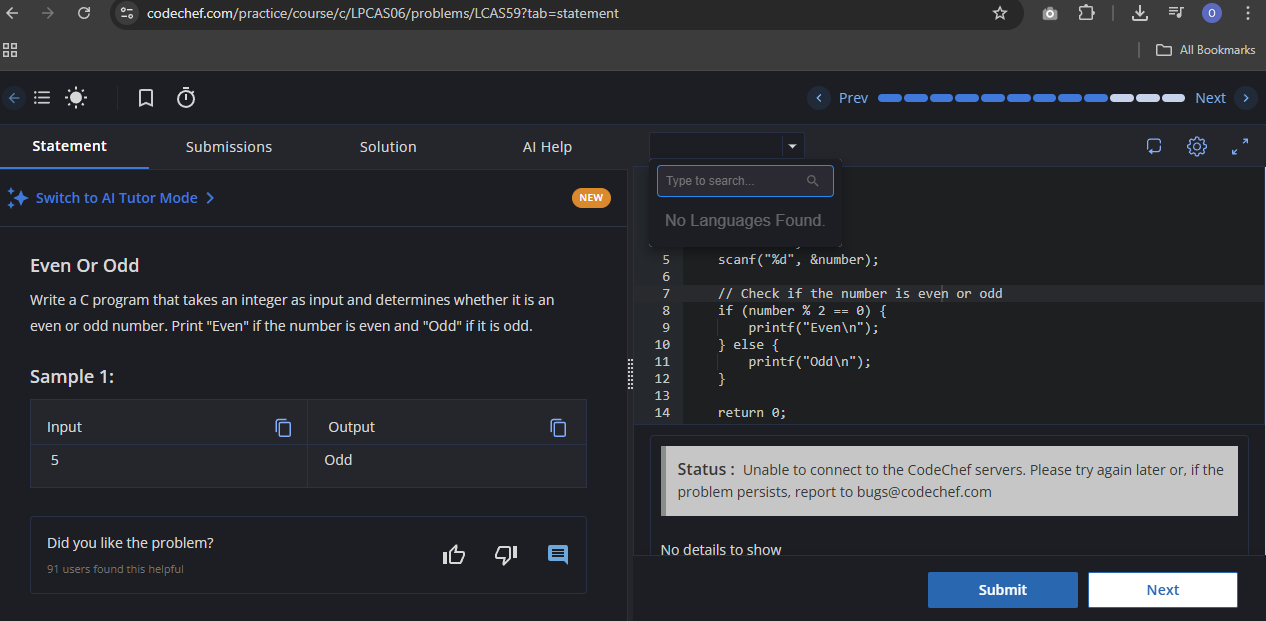Toggle light/dark theme sun icon

point(76,97)
